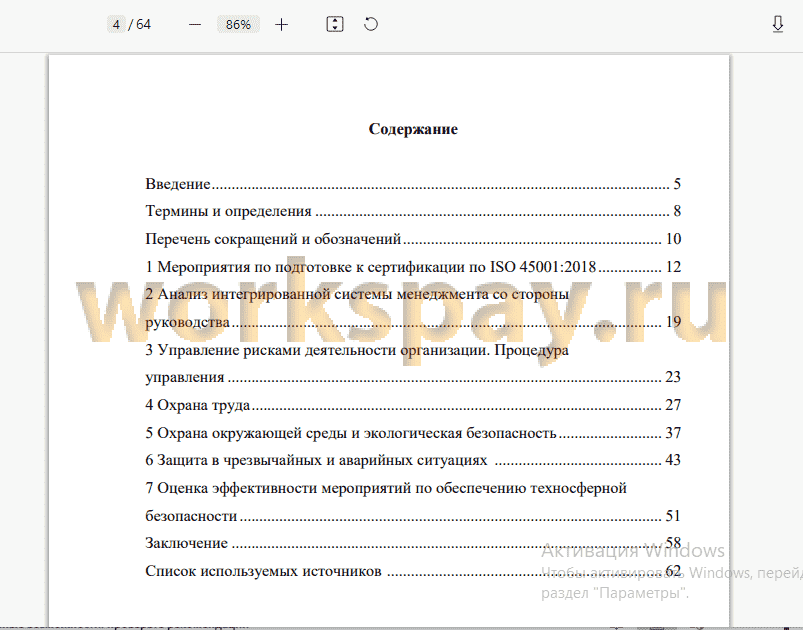Viewport: 803px width, 630px height.
Task: Click the rotate page icon
Action: (x=371, y=24)
